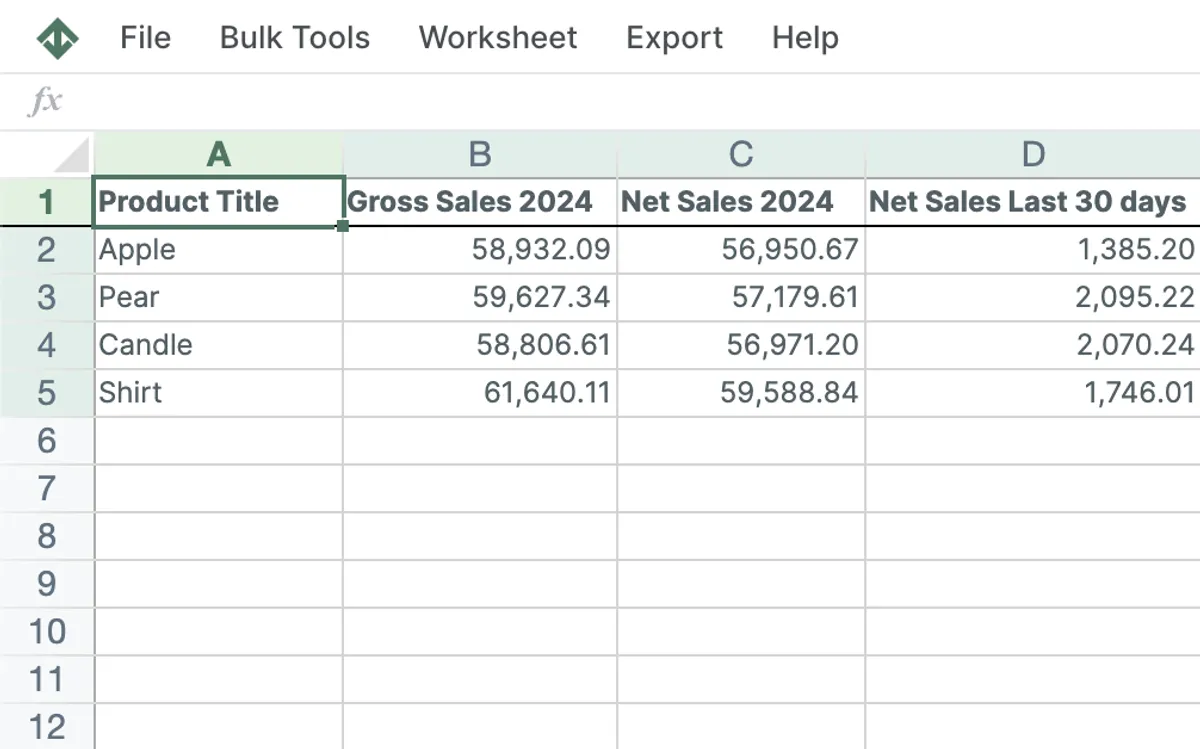Open the Worksheet menu
1200x749 pixels.
point(498,38)
